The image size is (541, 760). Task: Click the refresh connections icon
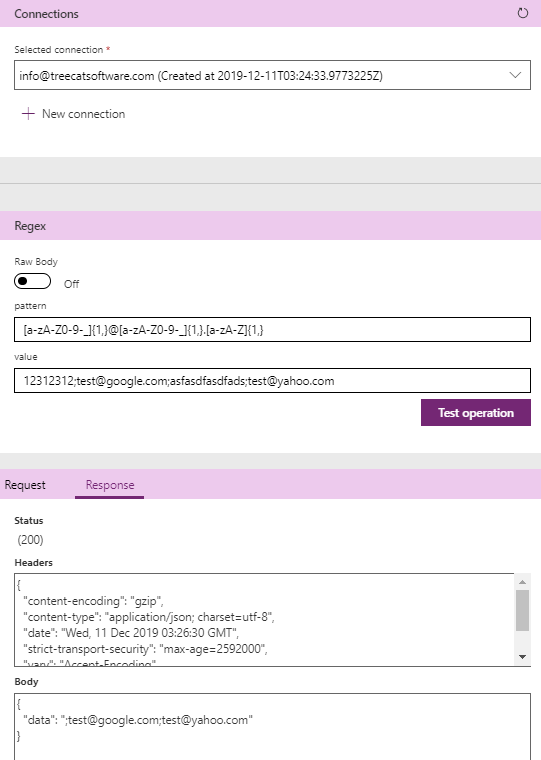523,13
